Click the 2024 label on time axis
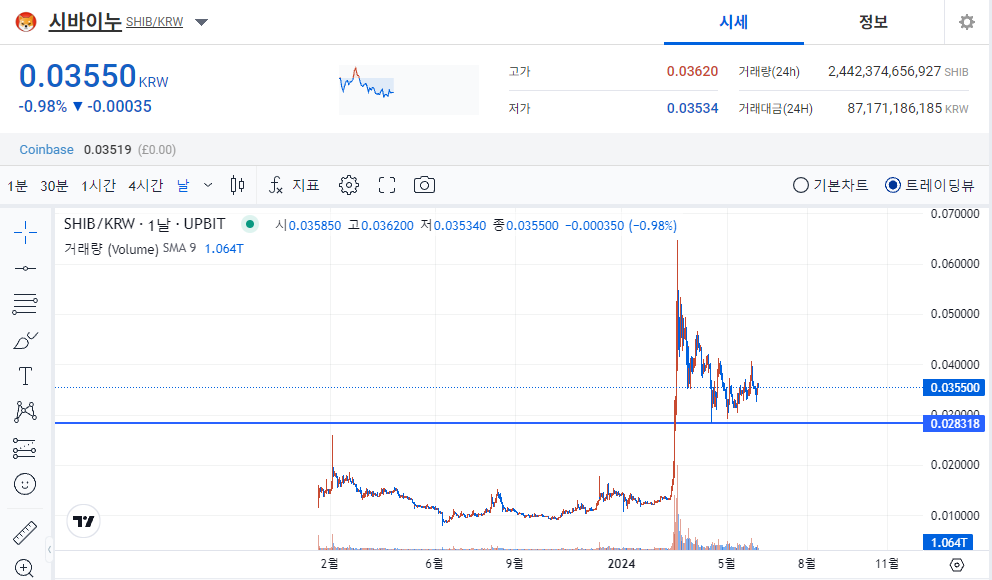This screenshot has height=580, width=992. coord(621,564)
